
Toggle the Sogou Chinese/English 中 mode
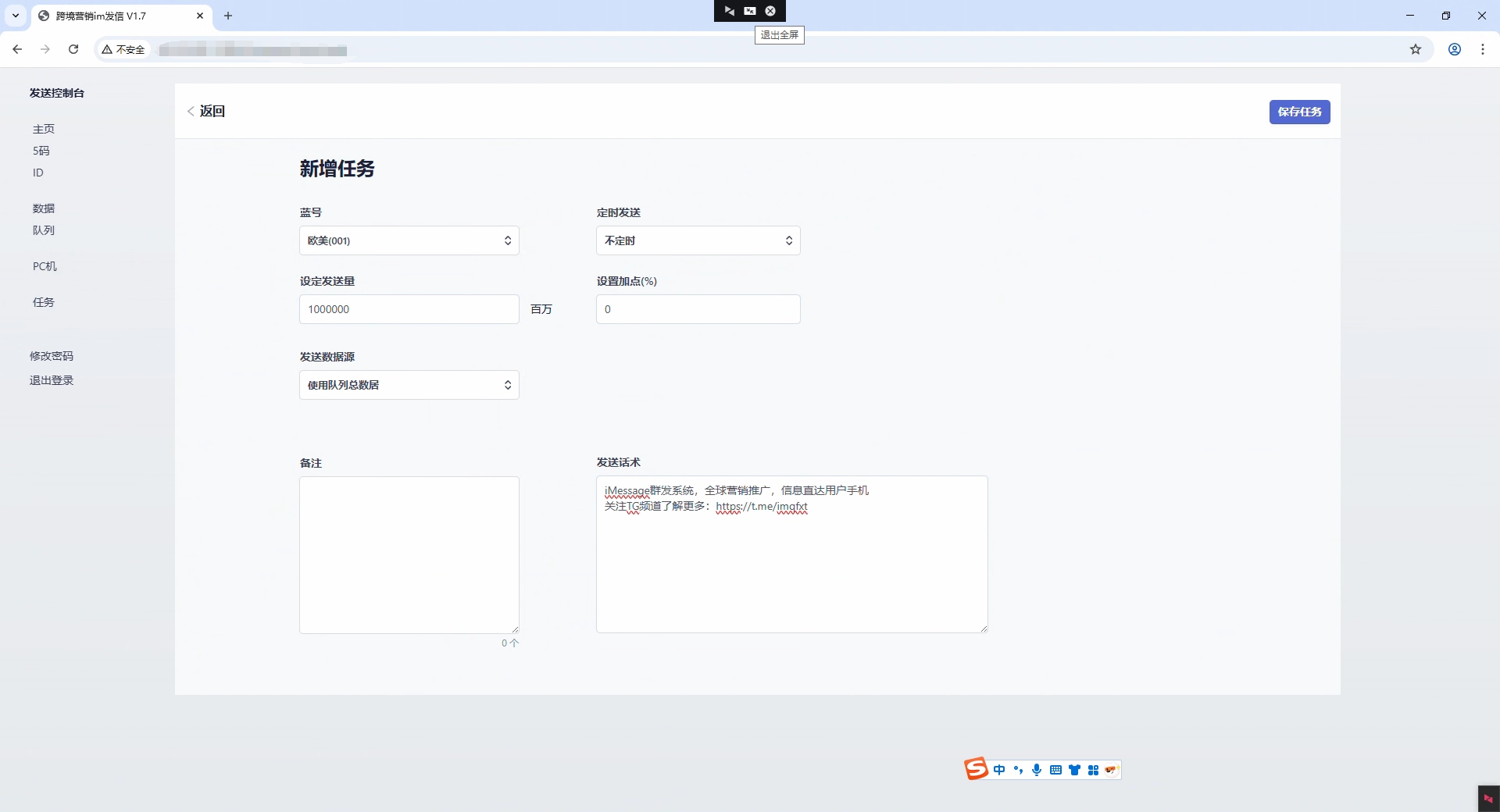pyautogui.click(x=999, y=770)
